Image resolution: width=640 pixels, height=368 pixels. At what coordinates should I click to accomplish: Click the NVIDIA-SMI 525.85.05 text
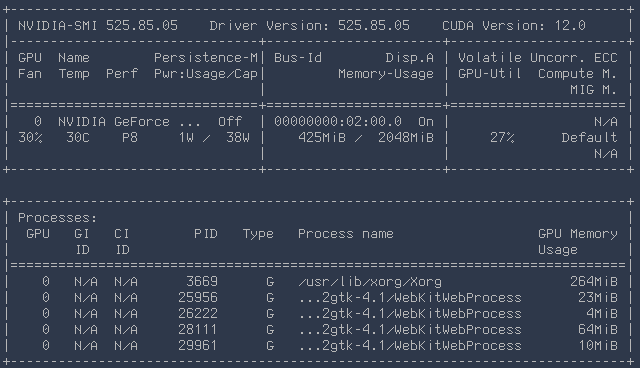click(x=98, y=26)
